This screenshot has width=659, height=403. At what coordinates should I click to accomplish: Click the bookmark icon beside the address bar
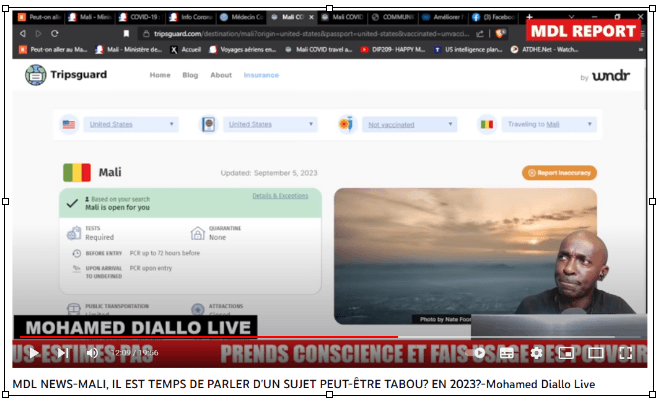pyautogui.click(x=126, y=34)
